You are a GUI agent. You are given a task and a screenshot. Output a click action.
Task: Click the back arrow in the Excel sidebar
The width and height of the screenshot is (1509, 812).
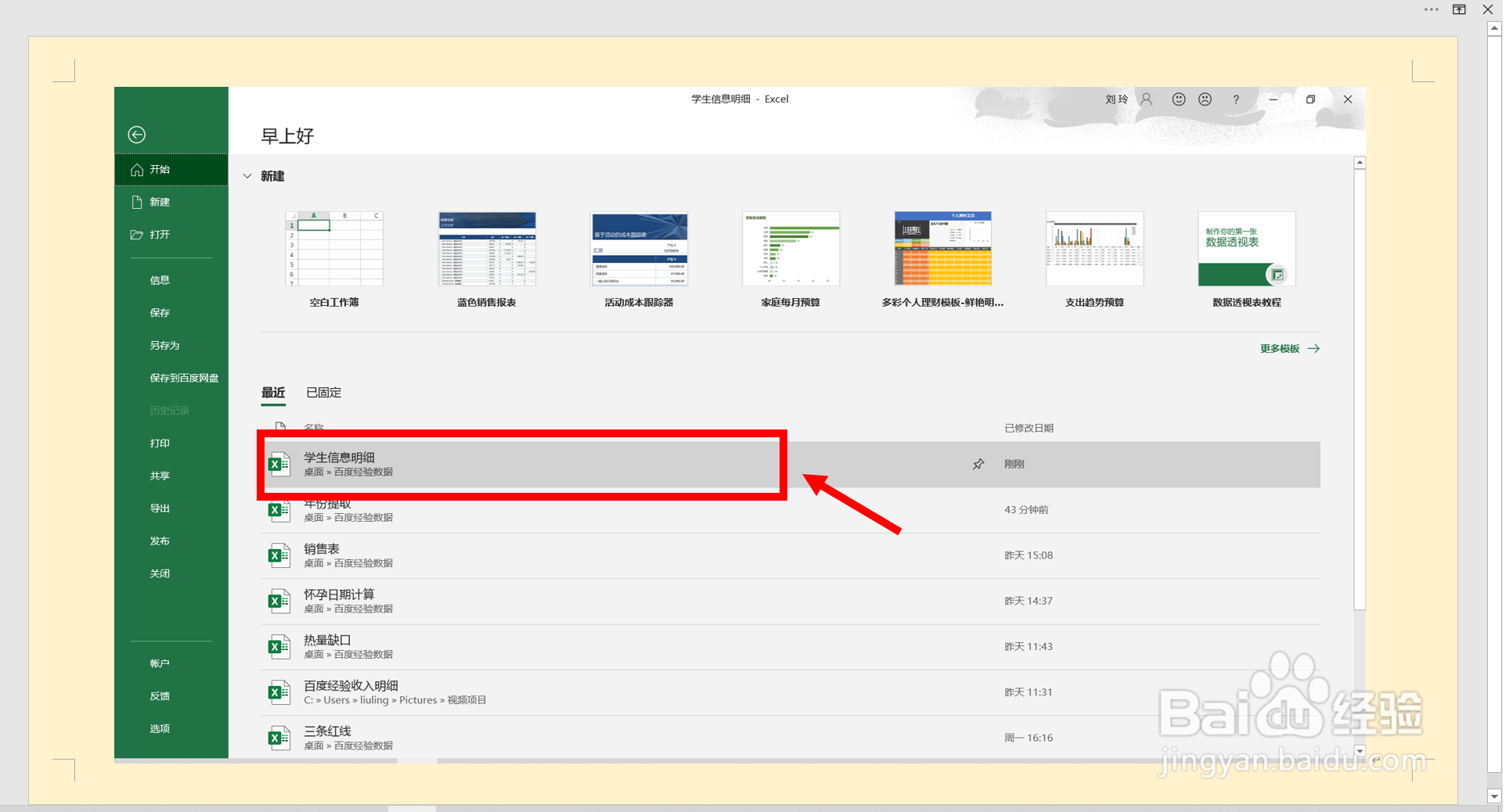[137, 135]
